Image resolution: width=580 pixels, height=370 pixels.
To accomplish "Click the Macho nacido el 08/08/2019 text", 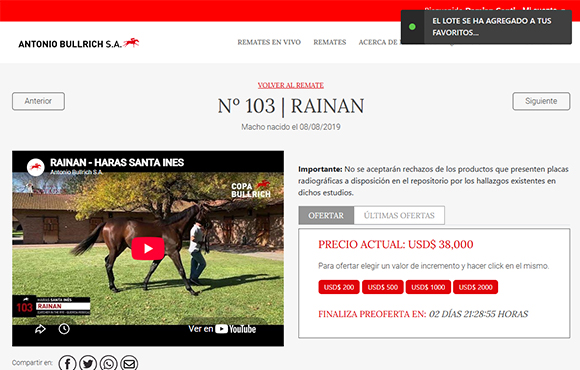I will (291, 127).
